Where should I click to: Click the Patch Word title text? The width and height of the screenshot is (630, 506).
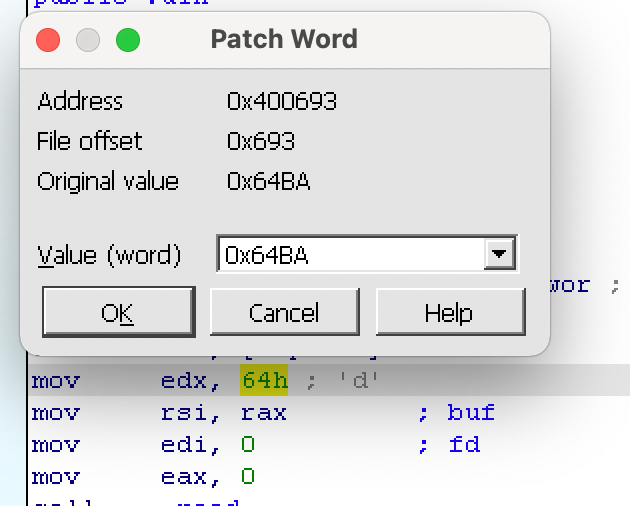click(284, 39)
